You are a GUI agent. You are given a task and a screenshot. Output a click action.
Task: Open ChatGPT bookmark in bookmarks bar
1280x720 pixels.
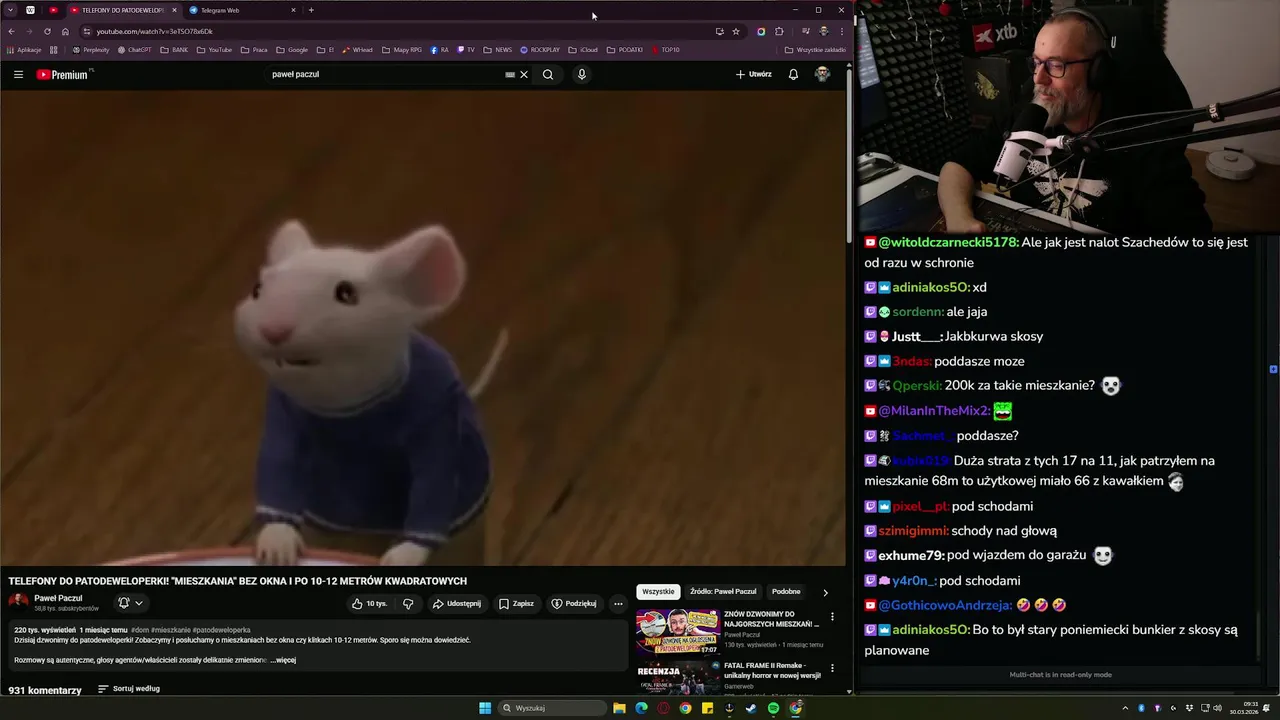pyautogui.click(x=134, y=49)
